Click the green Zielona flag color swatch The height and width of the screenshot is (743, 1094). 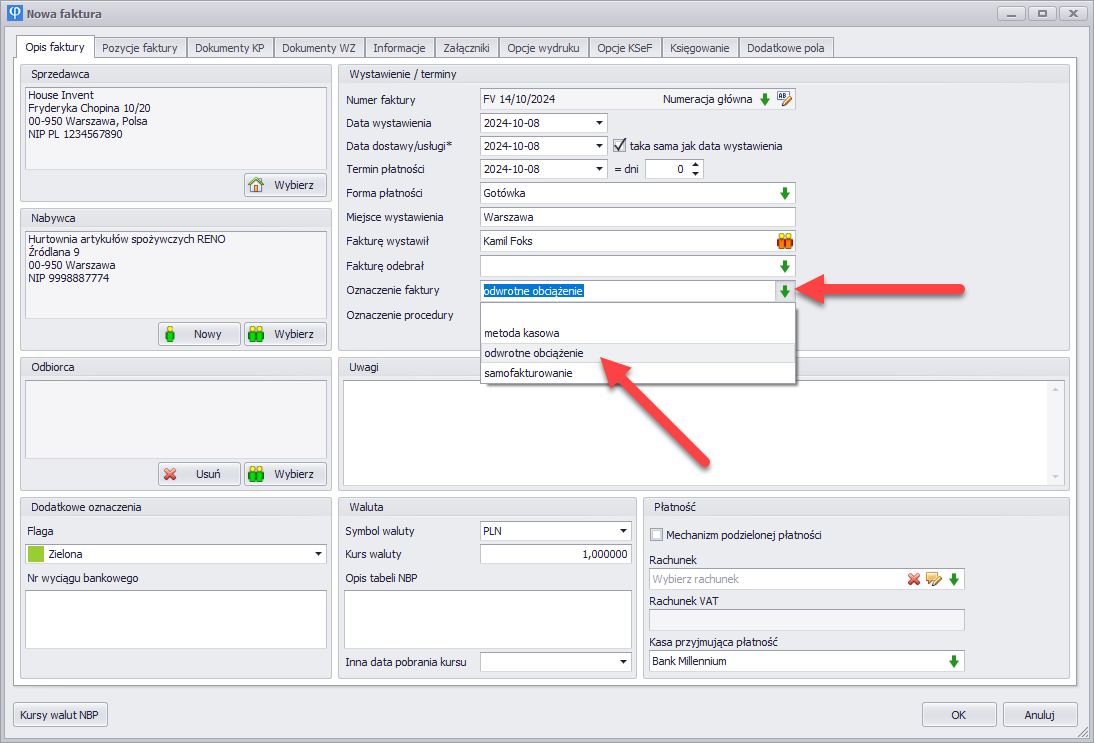tap(37, 554)
